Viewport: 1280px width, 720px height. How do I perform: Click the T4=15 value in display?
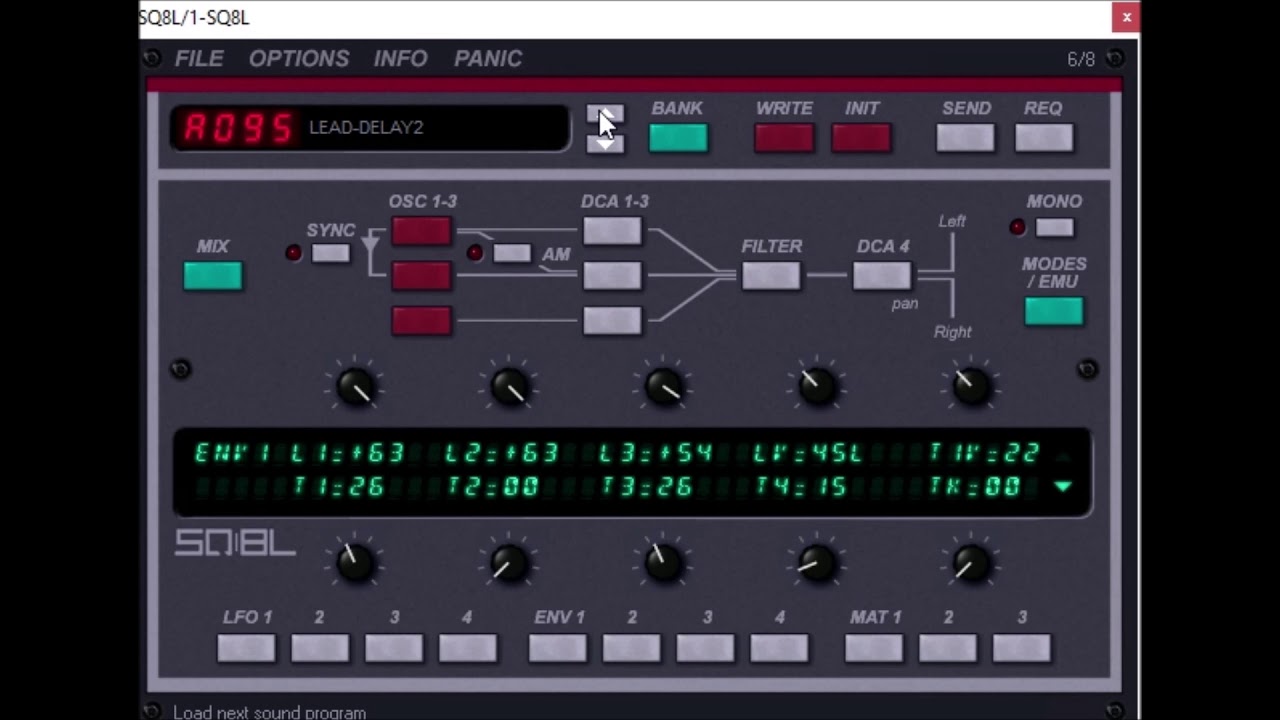coord(801,487)
